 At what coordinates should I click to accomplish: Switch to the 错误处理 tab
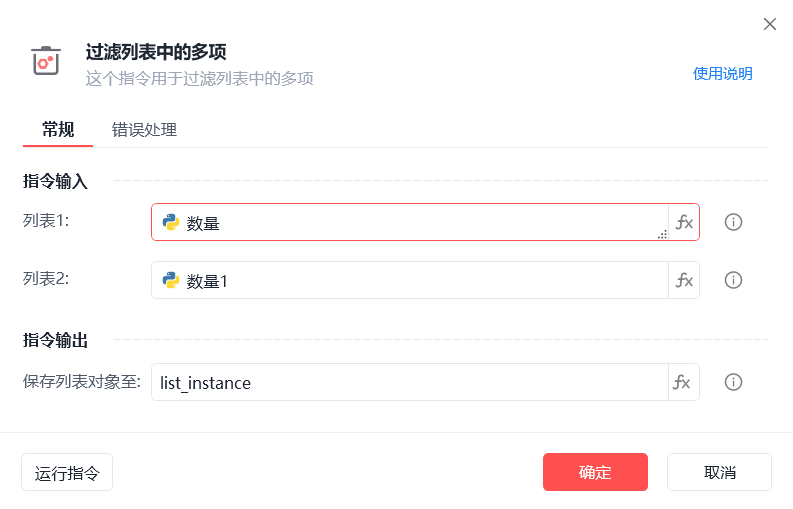coord(144,130)
